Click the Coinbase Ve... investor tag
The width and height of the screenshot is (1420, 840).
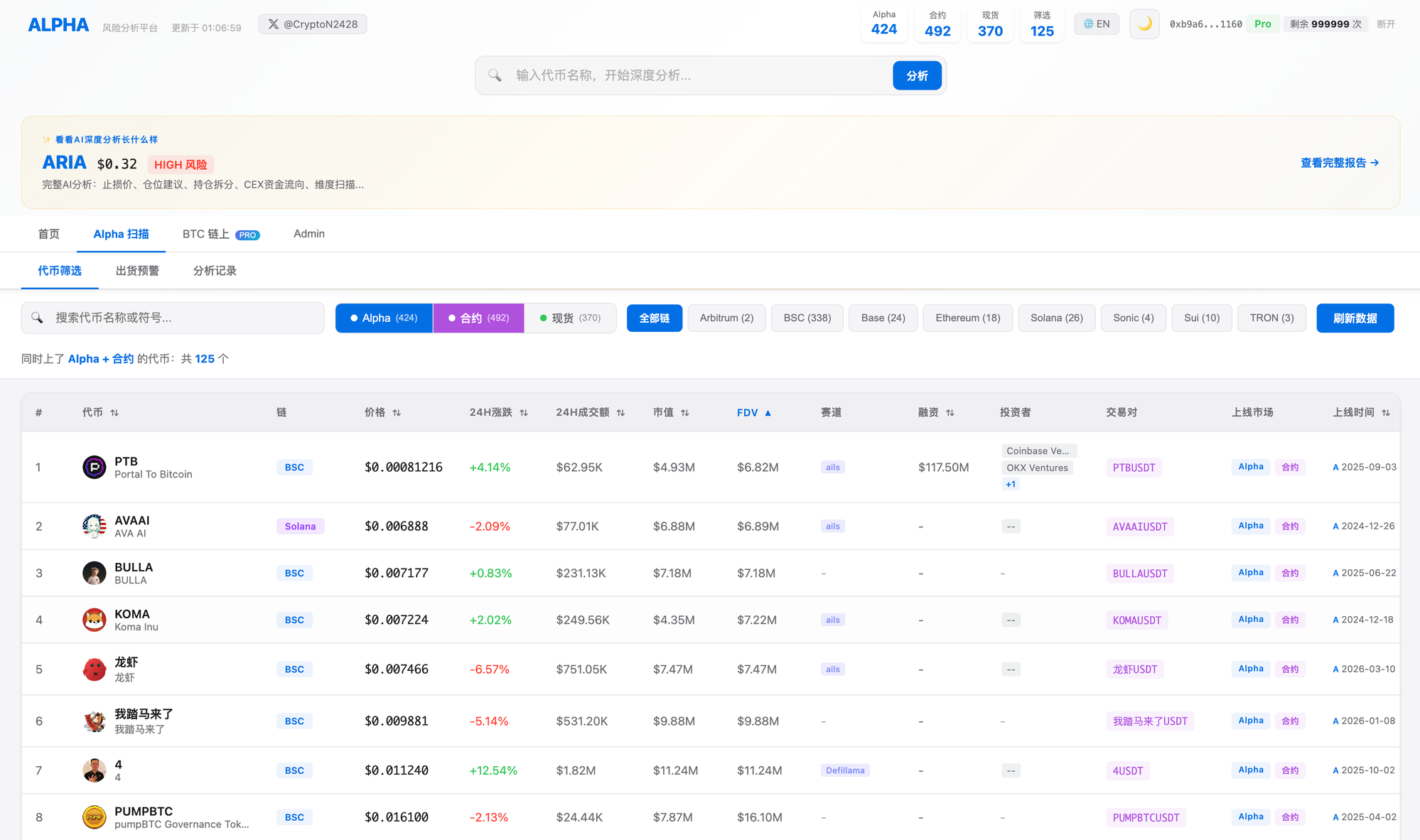1039,451
